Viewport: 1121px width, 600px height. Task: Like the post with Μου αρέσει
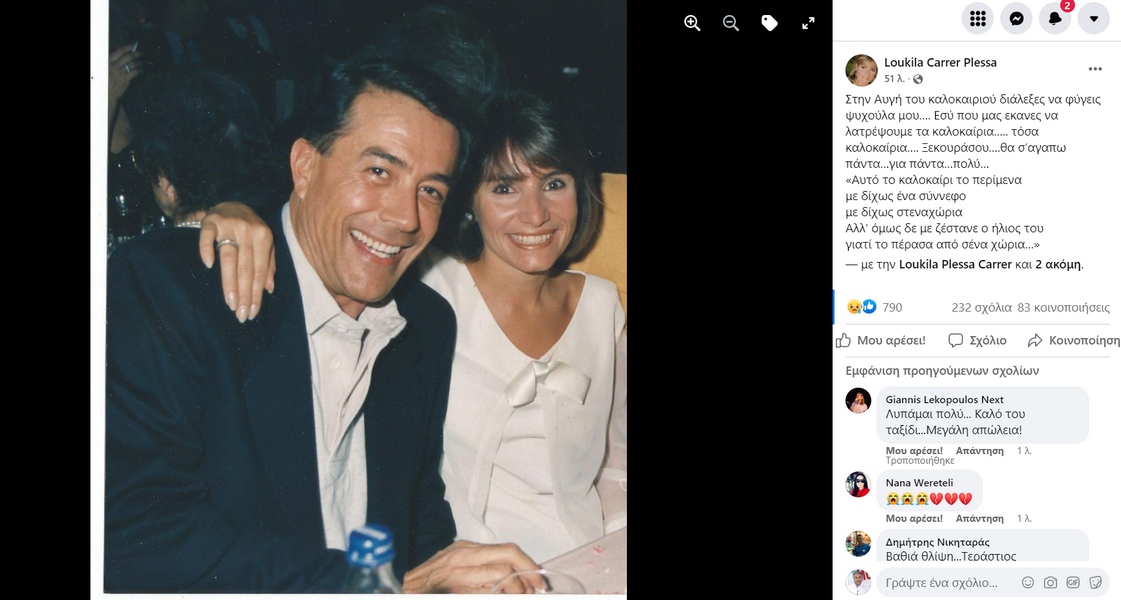(x=881, y=340)
